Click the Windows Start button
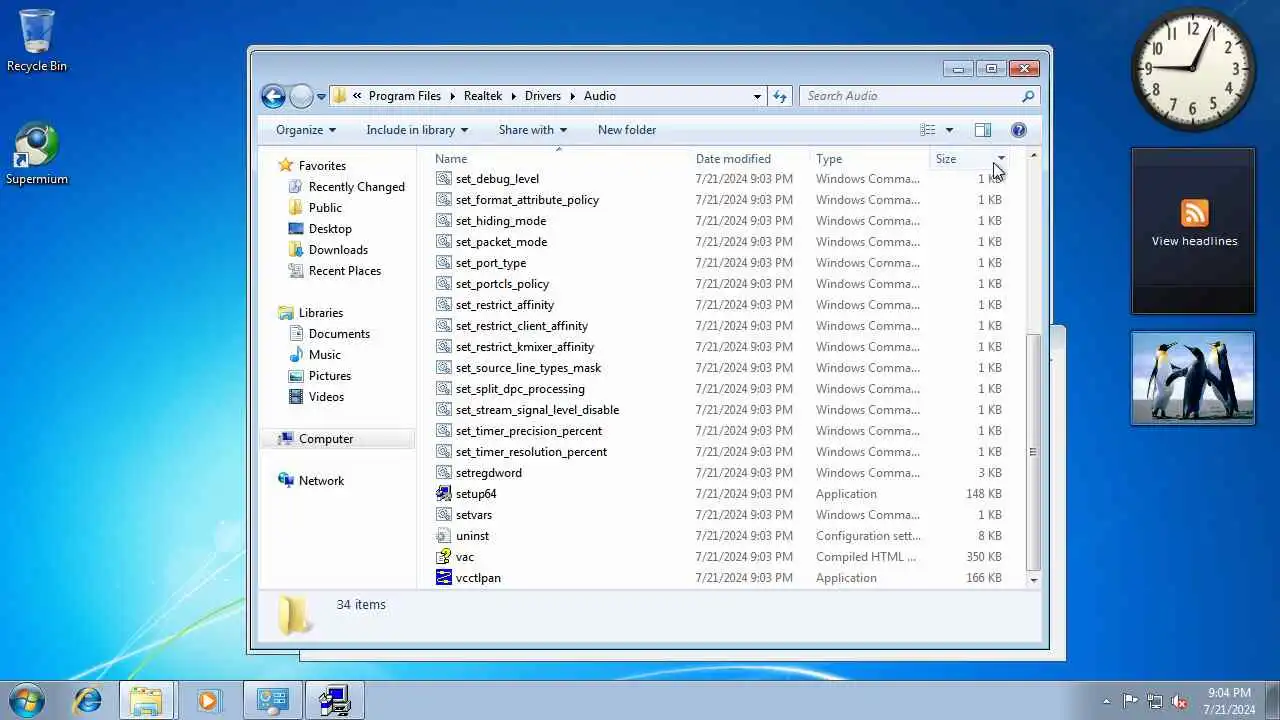 27,700
